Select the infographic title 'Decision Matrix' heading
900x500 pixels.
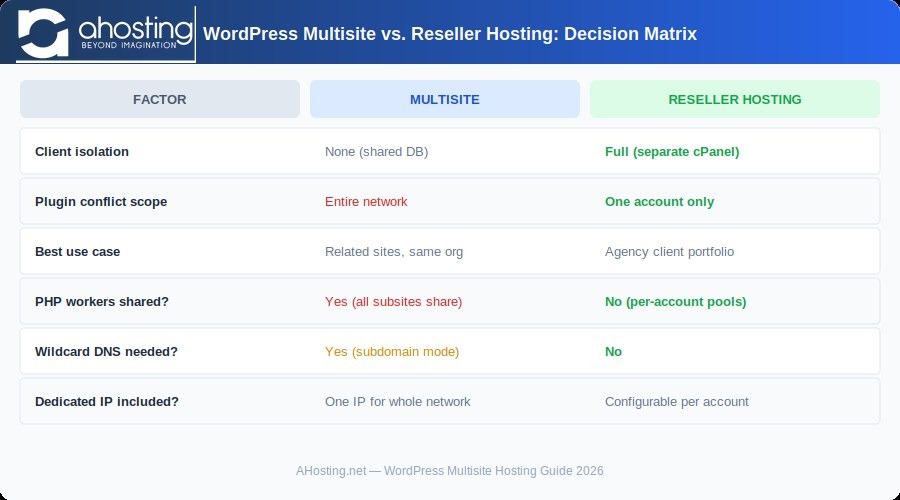tap(449, 34)
